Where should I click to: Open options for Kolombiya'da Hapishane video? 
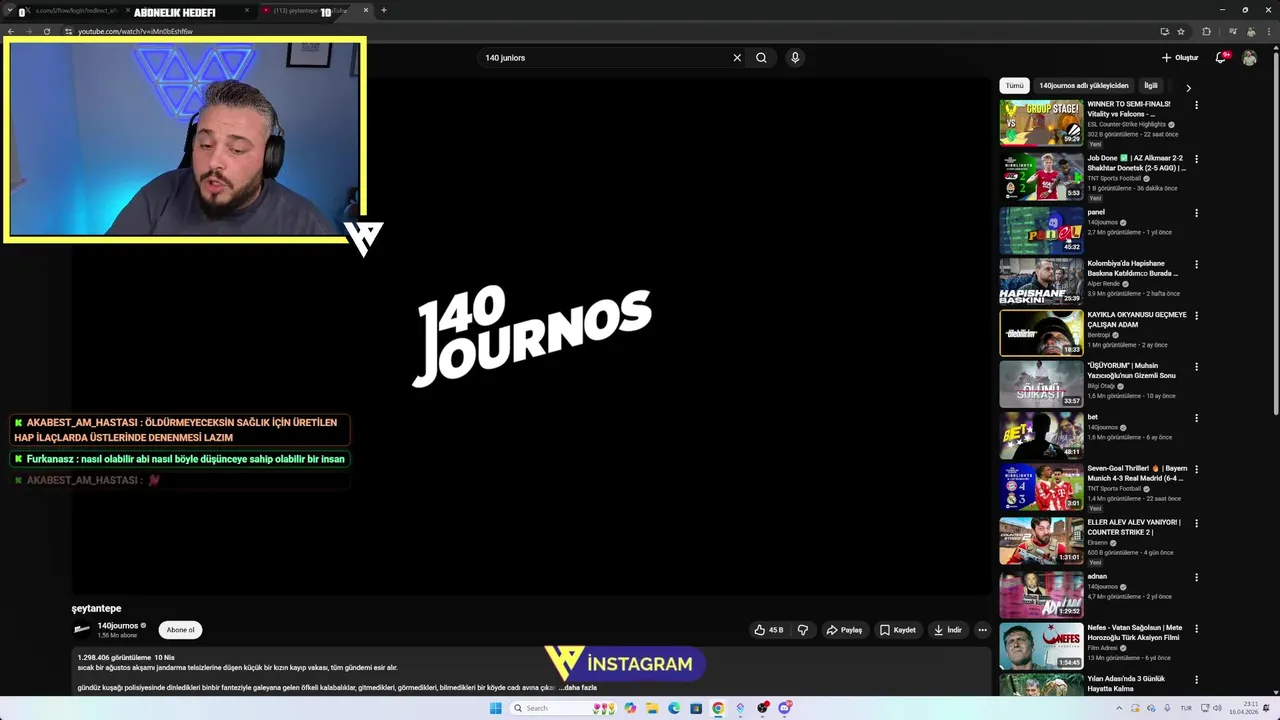(x=1196, y=265)
